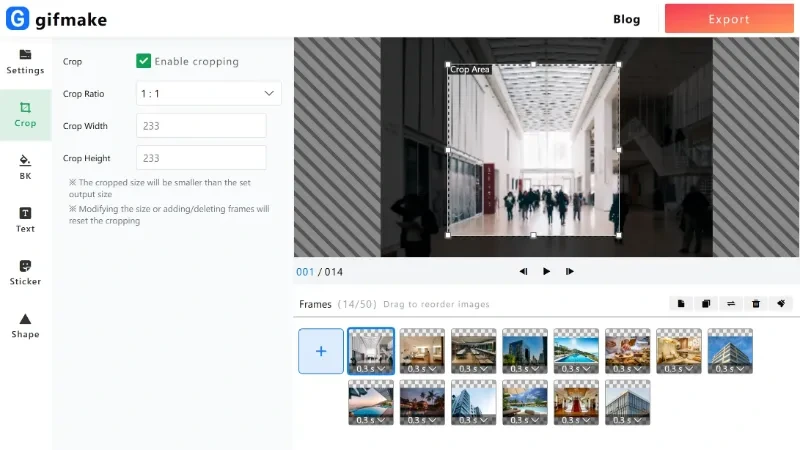Viewport: 800px width, 450px height.
Task: Click the gifmake logo icon
Action: click(17, 18)
